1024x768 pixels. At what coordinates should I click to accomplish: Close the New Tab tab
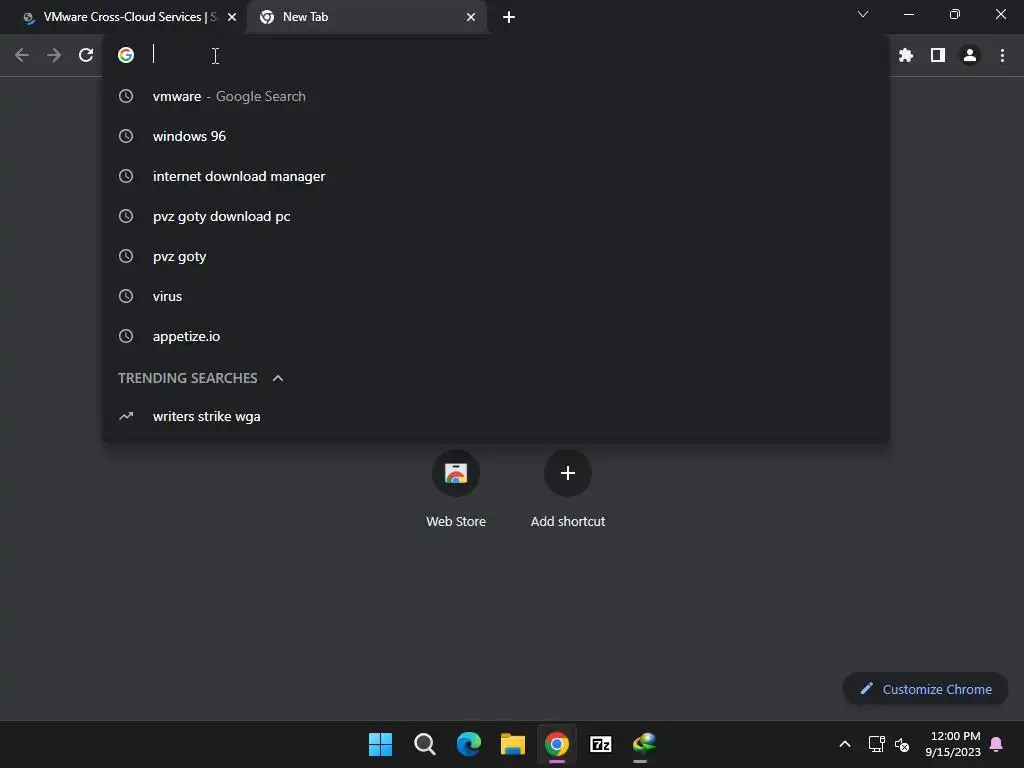click(x=471, y=17)
